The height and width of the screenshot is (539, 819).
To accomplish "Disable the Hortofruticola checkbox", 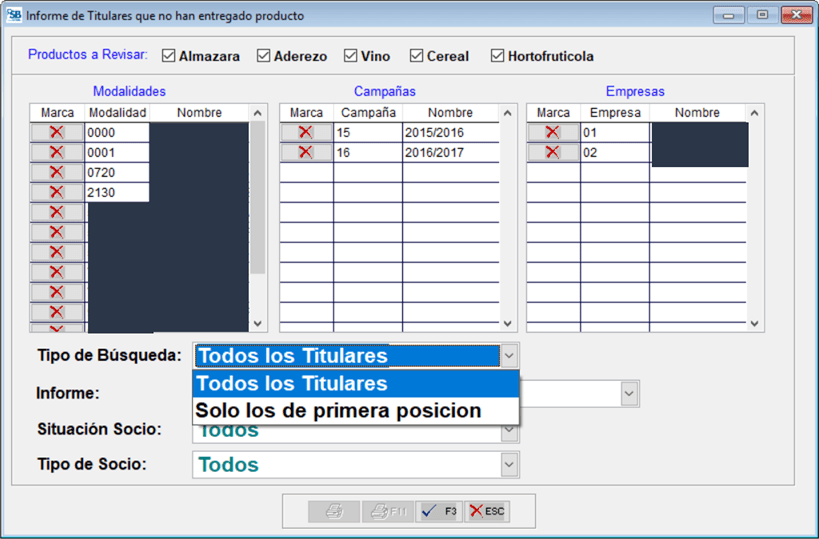I will tap(497, 56).
